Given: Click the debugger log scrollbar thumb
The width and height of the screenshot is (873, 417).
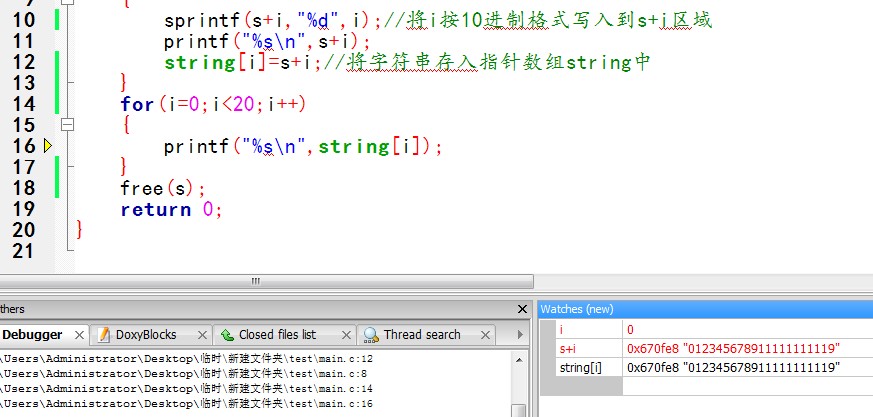Looking at the screenshot, I should point(518,410).
